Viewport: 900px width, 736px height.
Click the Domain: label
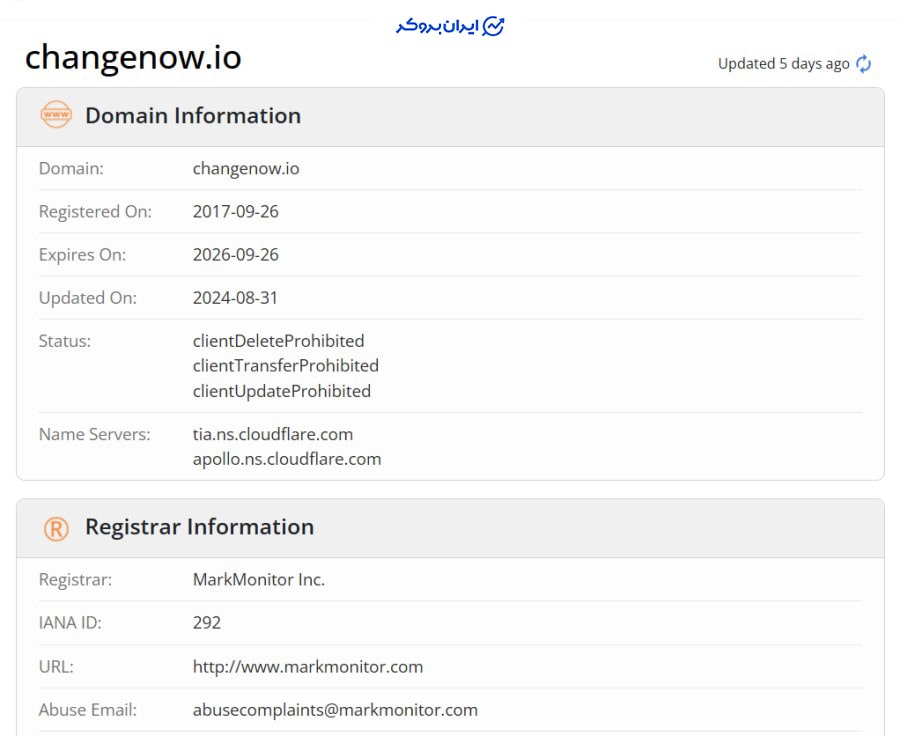point(71,168)
